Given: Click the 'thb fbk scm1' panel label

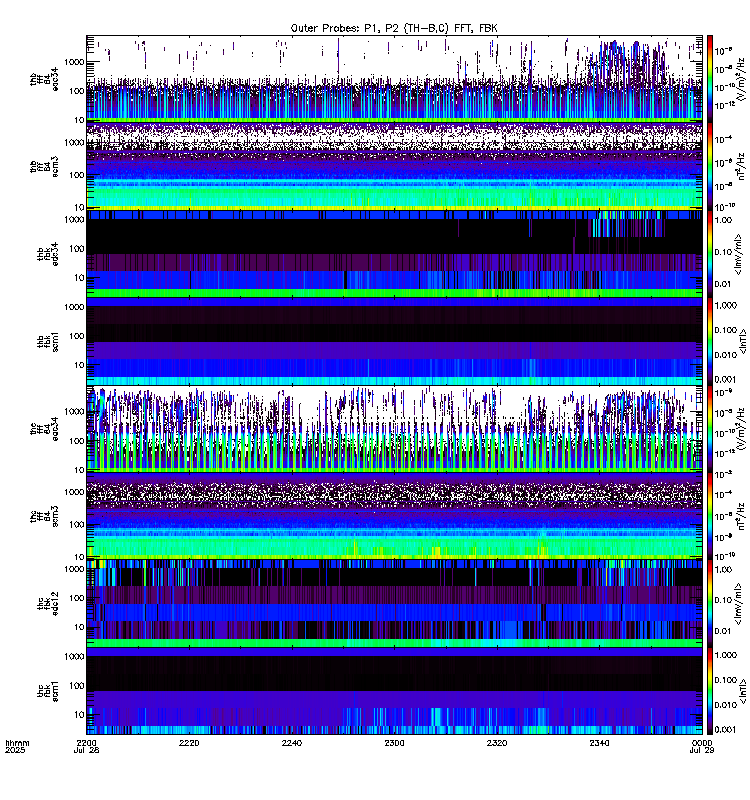Looking at the screenshot, I should point(48,341).
